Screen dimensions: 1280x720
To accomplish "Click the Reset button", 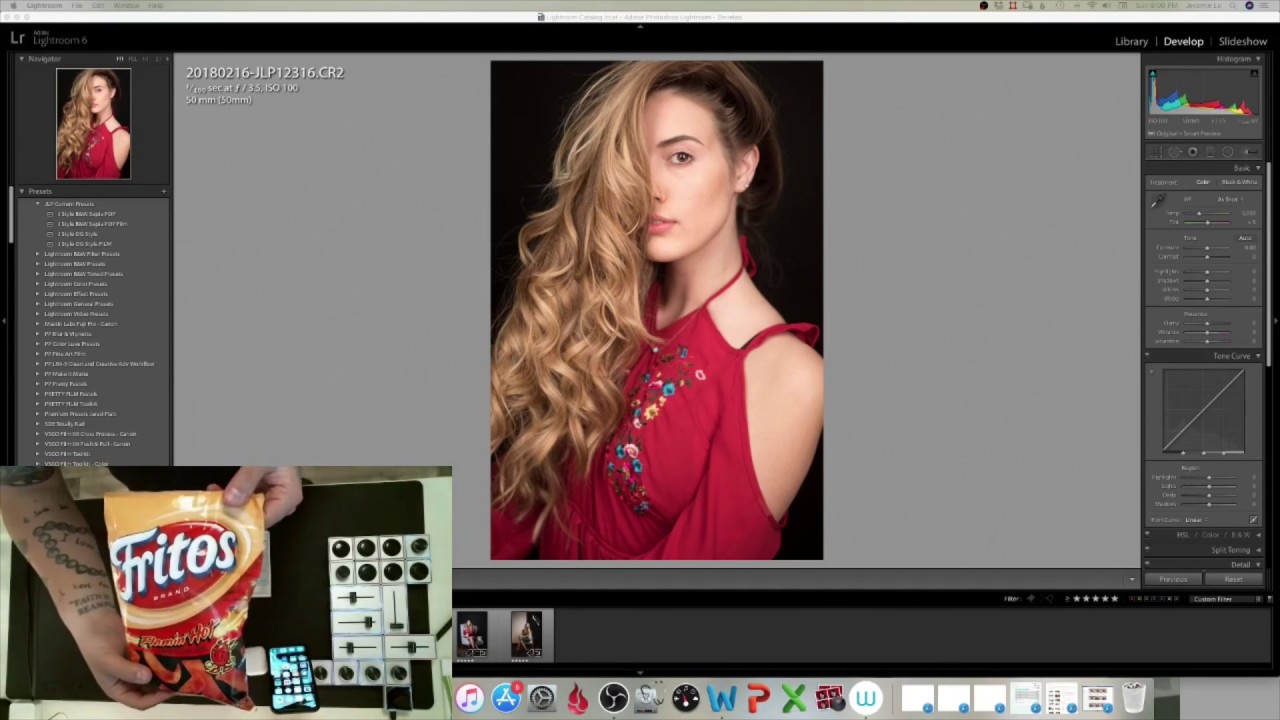I will (1233, 579).
